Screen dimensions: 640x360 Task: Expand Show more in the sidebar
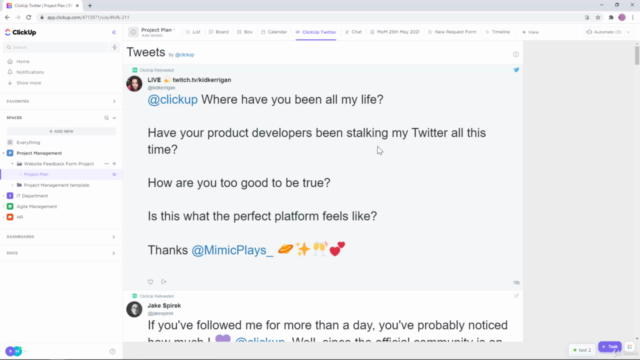pyautogui.click(x=29, y=83)
